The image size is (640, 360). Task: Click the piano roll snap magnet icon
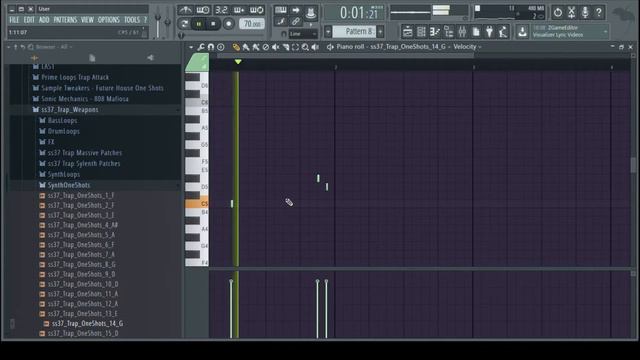coord(211,47)
